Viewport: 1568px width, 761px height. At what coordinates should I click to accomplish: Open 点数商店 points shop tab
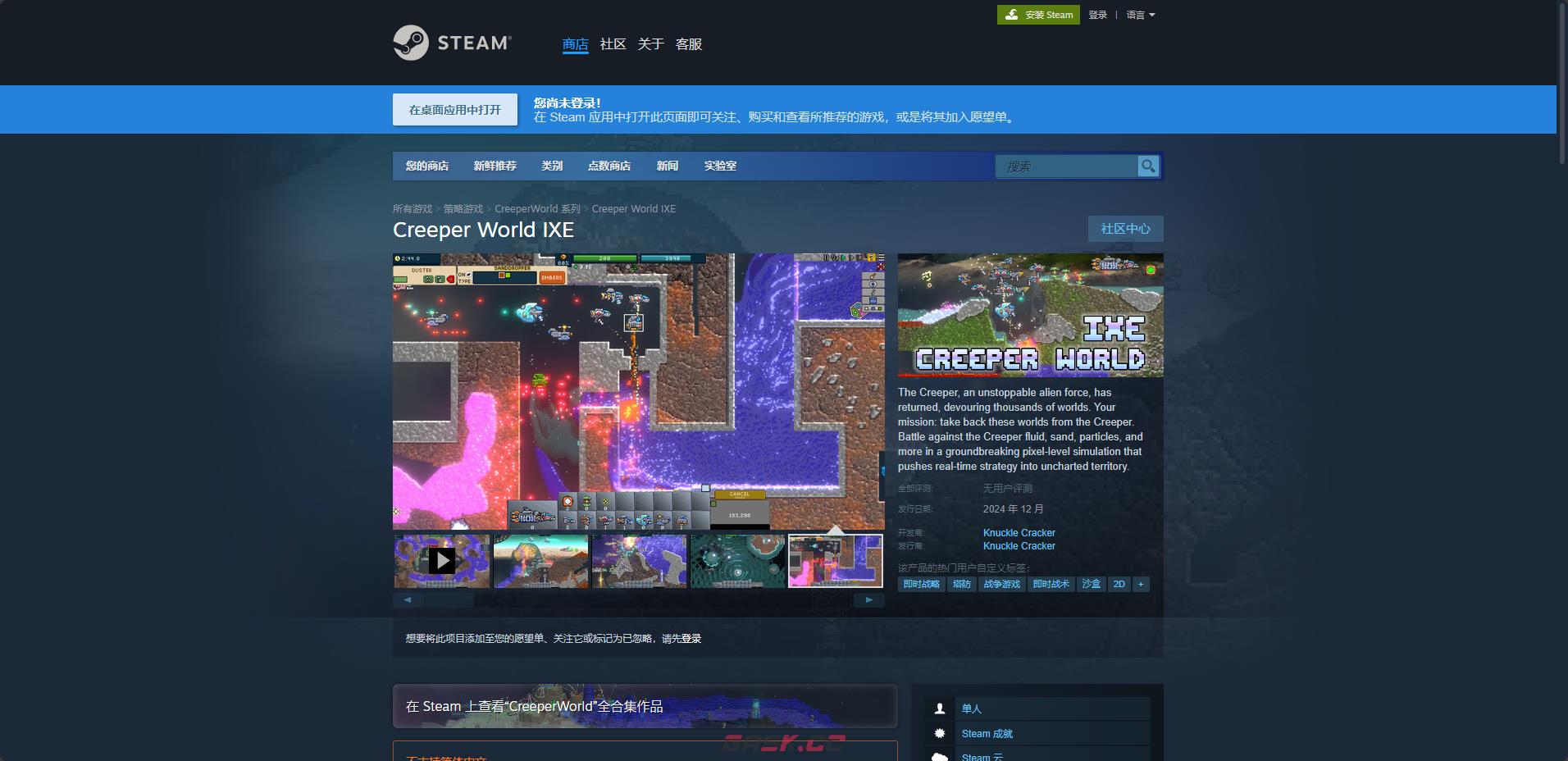pos(609,166)
